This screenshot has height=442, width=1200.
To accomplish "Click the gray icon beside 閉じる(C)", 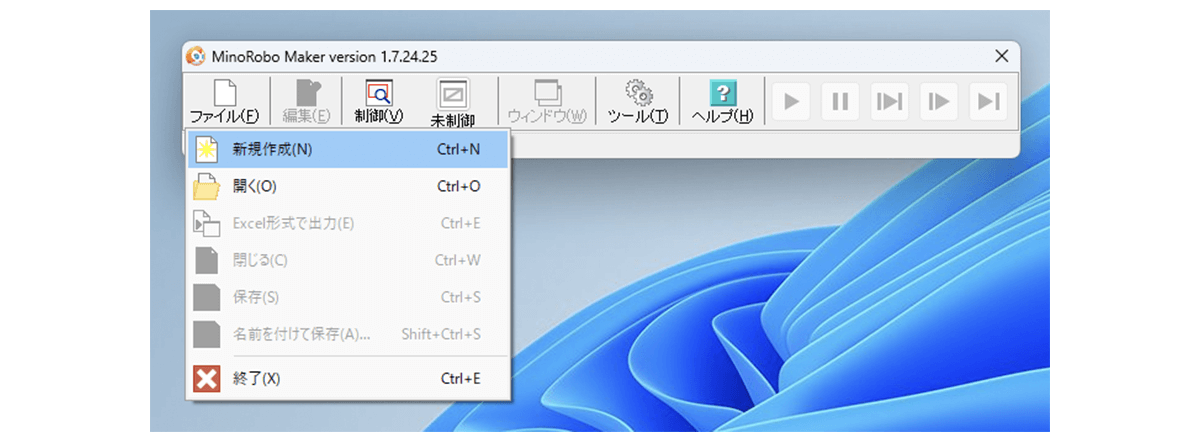I will click(206, 260).
